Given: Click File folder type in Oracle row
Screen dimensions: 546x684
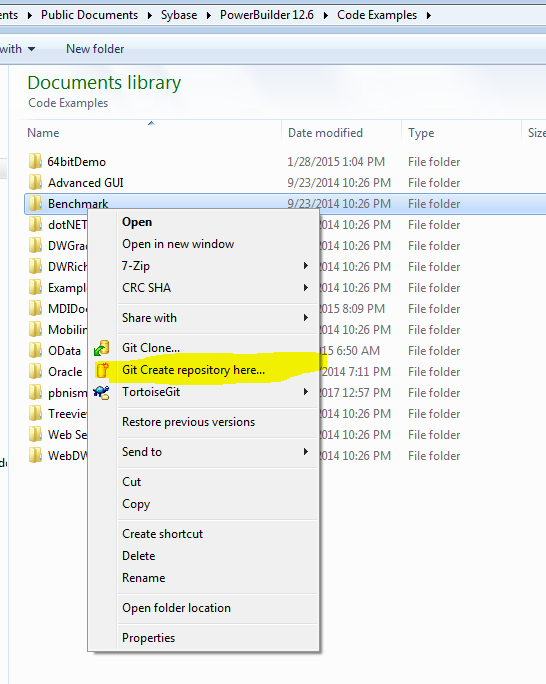Looking at the screenshot, I should coord(434,372).
